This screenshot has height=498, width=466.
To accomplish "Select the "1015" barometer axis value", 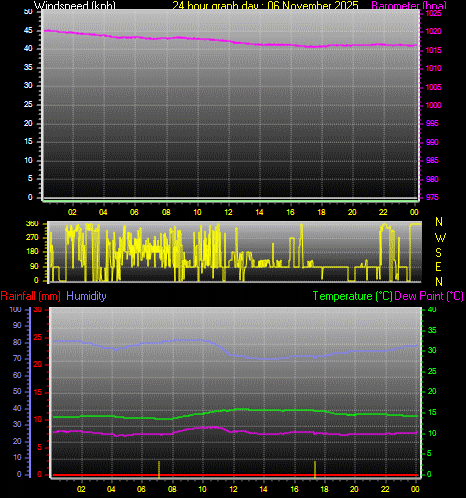I will [434, 50].
